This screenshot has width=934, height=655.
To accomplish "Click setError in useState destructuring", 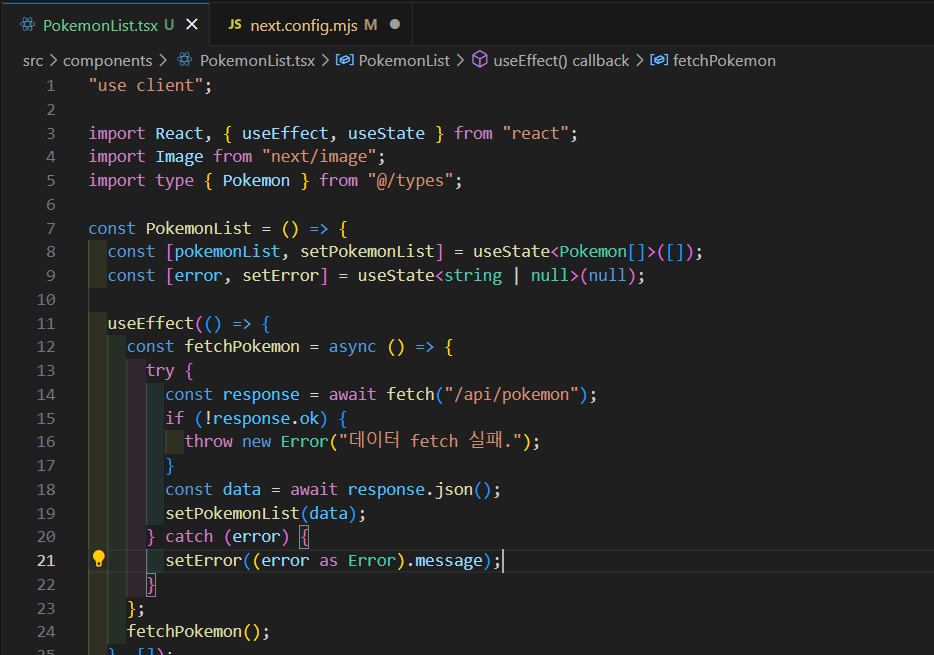I will click(x=281, y=276).
